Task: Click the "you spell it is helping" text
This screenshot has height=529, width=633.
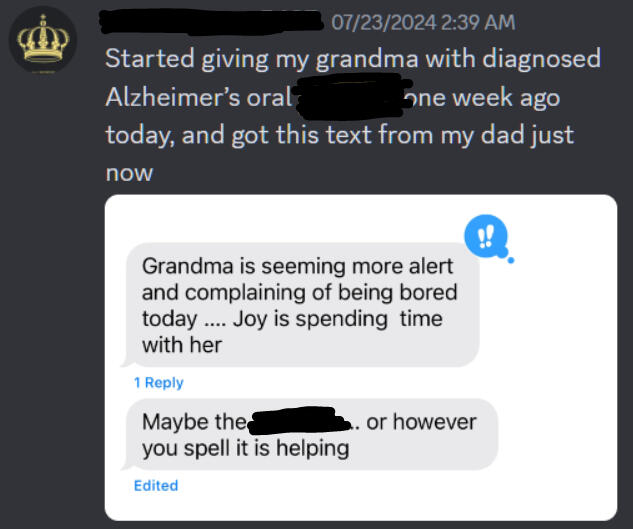Action: tap(245, 447)
